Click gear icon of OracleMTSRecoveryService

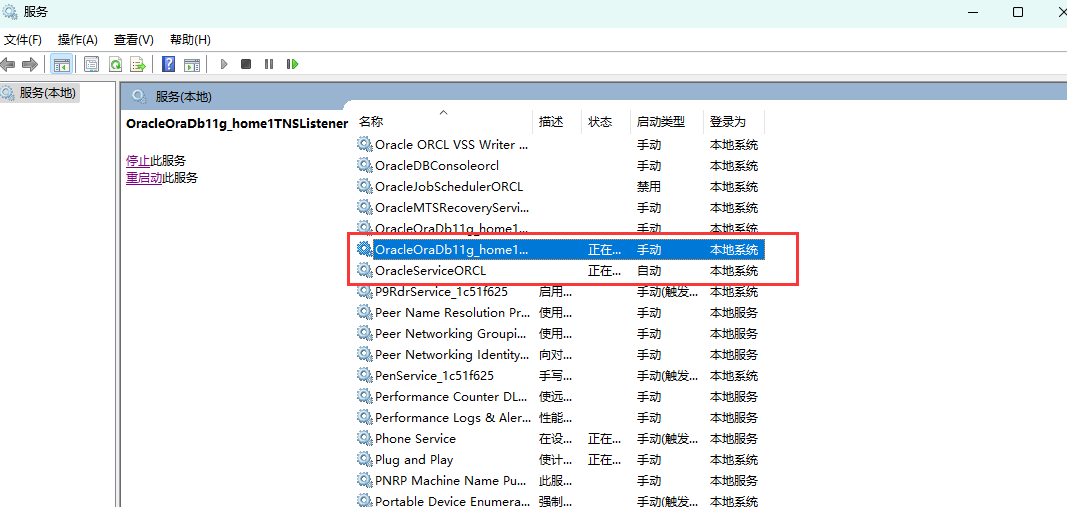pyautogui.click(x=365, y=208)
